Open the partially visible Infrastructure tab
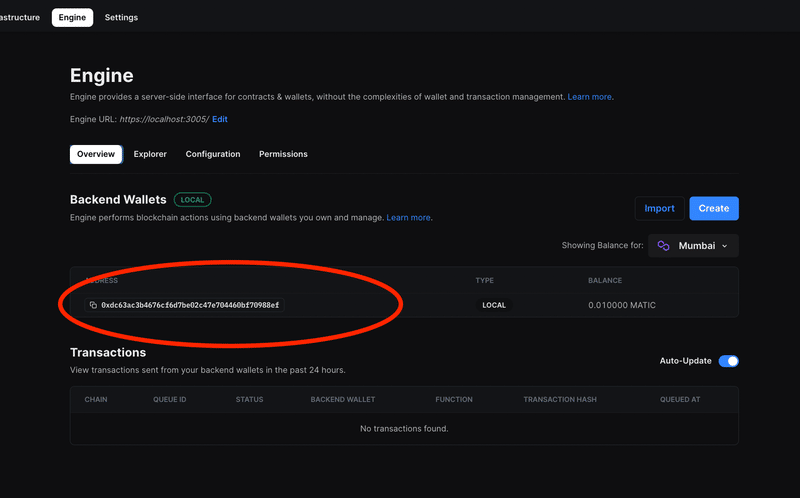Viewport: 800px width, 498px height. 20,17
